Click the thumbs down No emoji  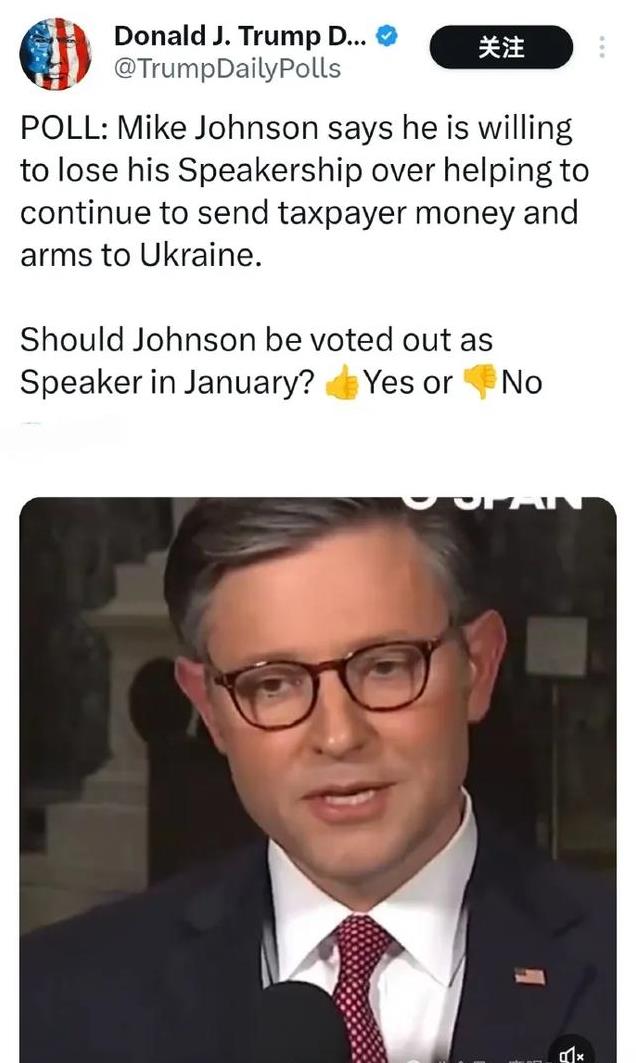(479, 383)
